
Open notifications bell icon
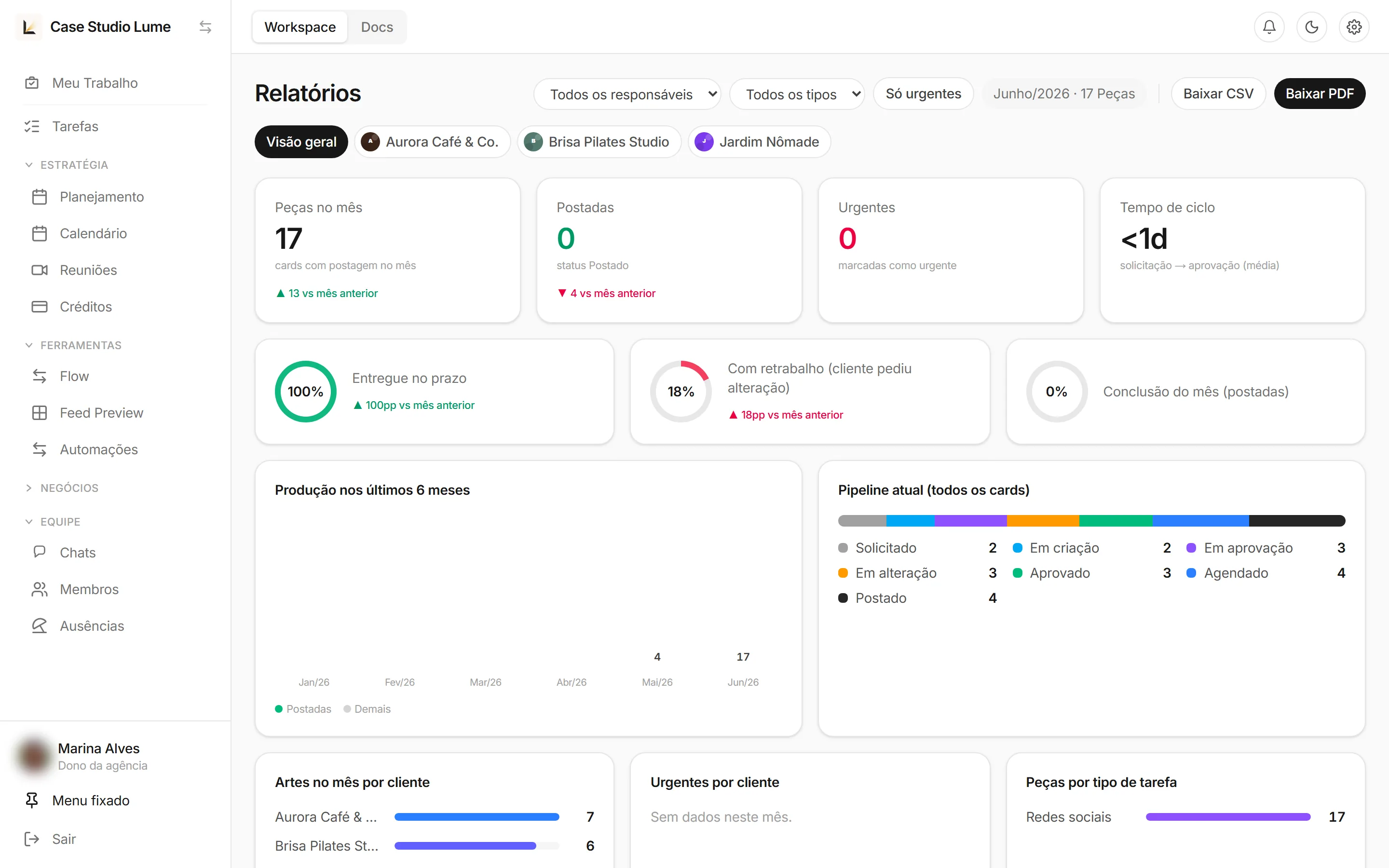tap(1269, 27)
